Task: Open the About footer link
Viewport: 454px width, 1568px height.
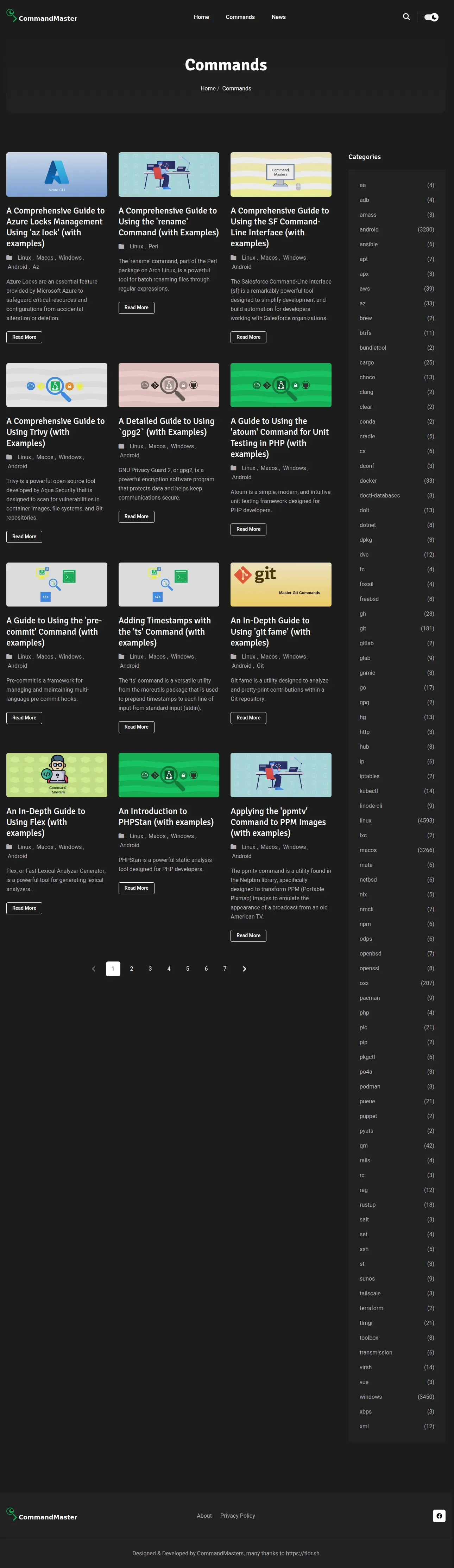Action: pos(204,1516)
